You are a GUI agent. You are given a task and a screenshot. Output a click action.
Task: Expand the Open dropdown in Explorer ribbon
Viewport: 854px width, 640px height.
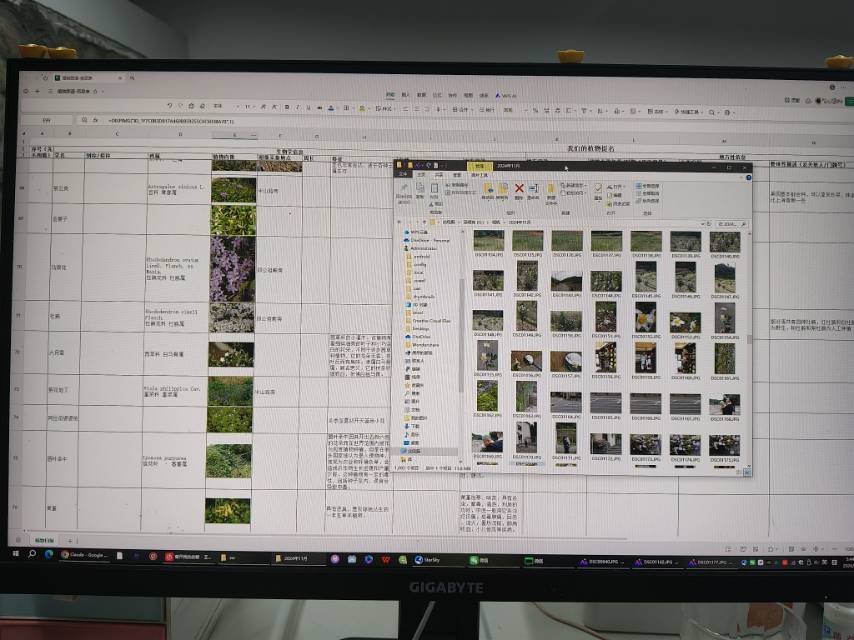[617, 186]
